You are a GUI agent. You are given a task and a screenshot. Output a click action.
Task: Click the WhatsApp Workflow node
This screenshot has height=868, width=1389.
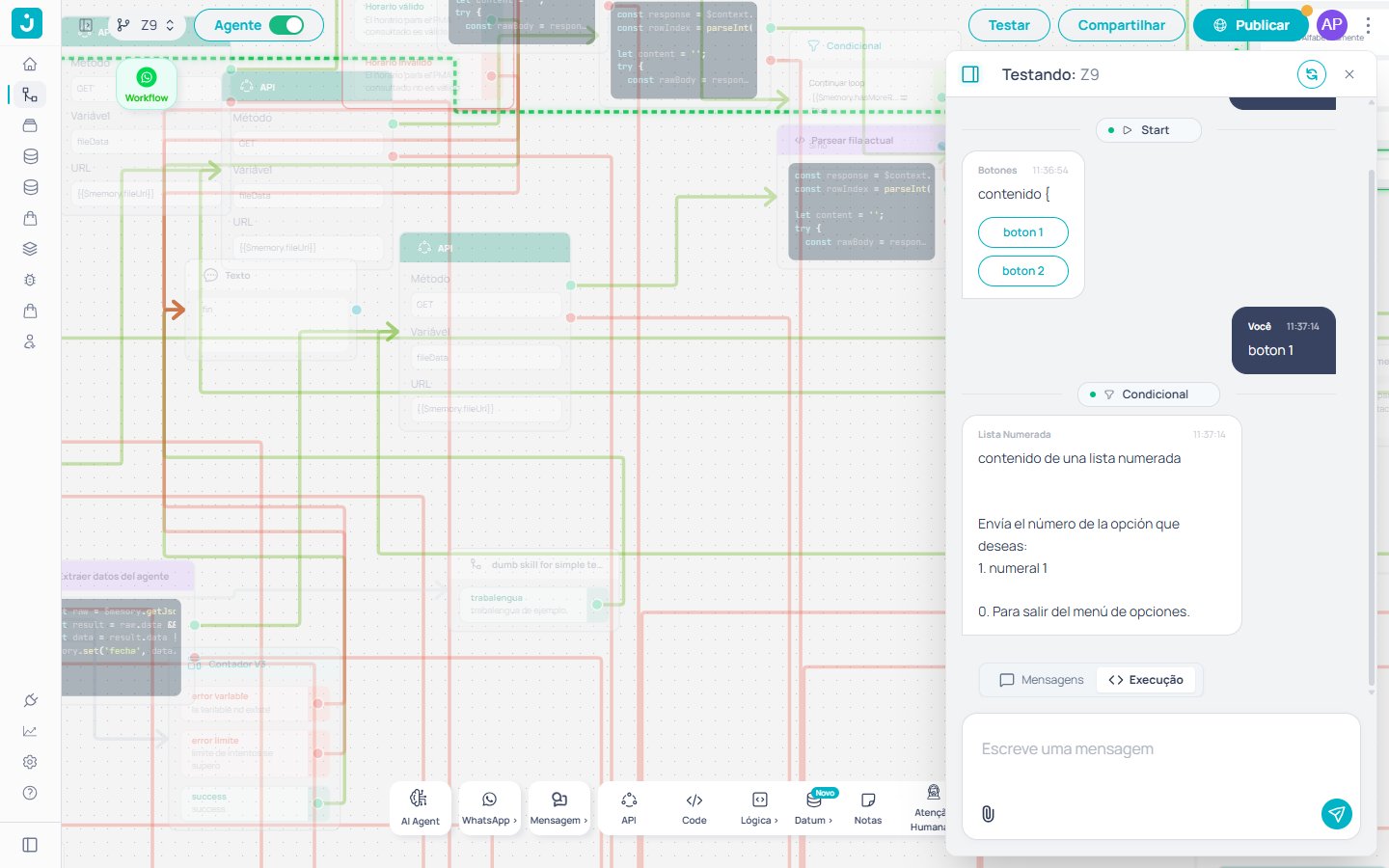[147, 84]
